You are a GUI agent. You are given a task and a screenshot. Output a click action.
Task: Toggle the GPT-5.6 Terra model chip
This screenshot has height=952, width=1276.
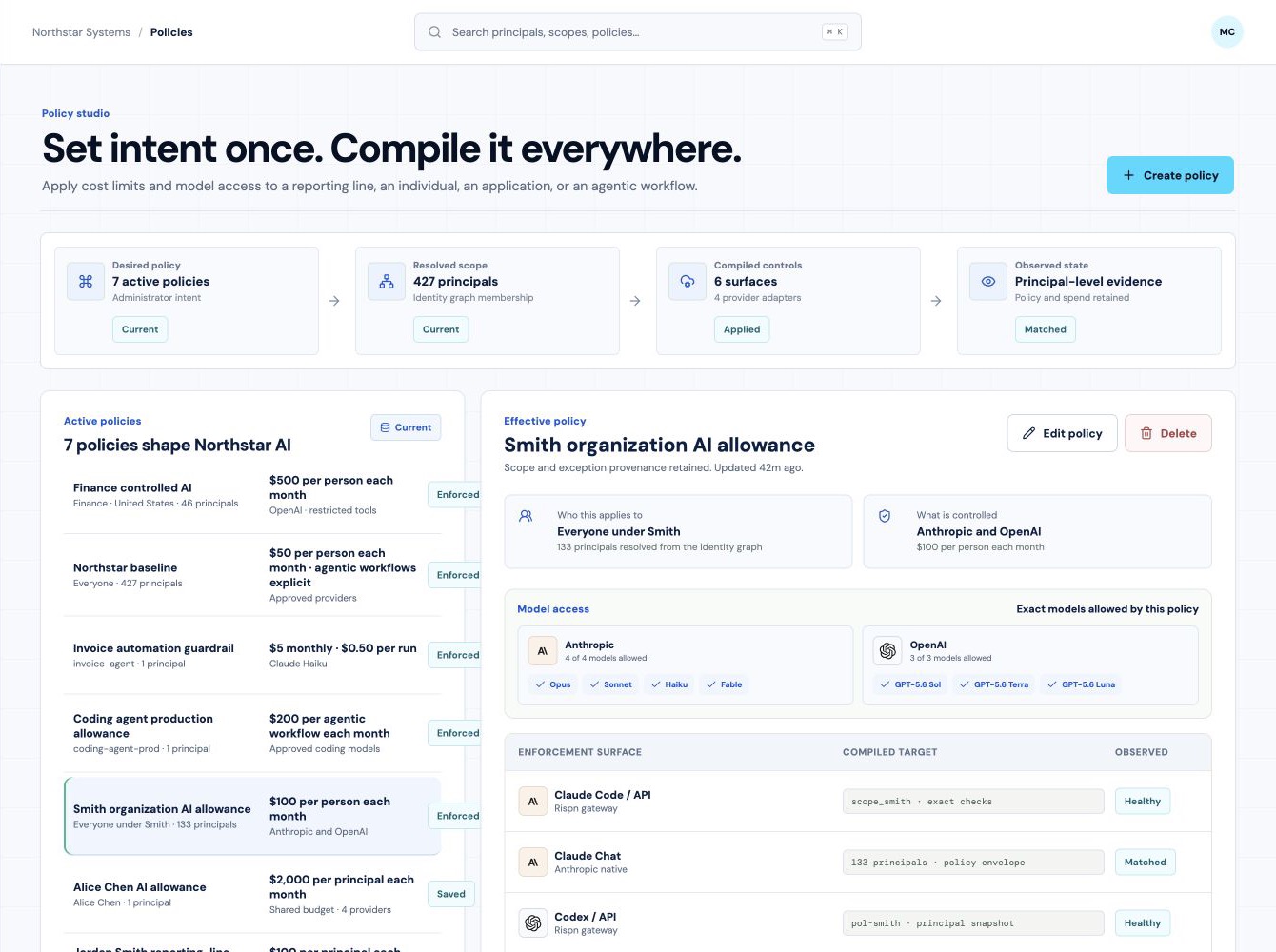(994, 684)
